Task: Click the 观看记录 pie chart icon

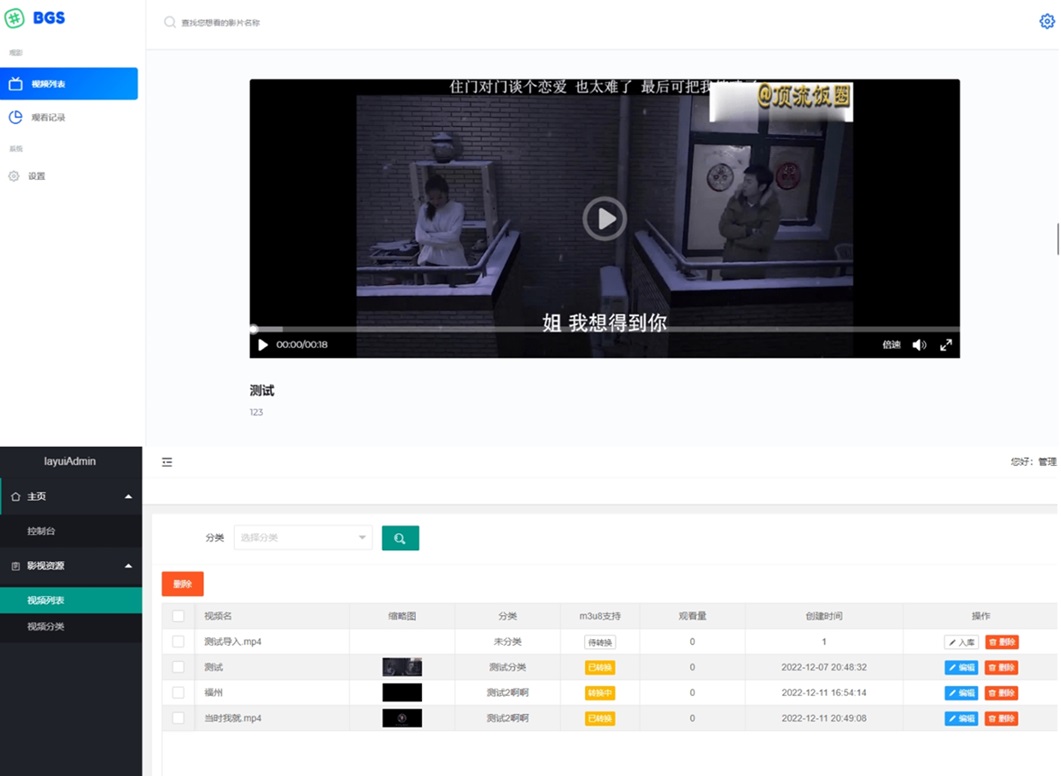Action: (x=16, y=117)
